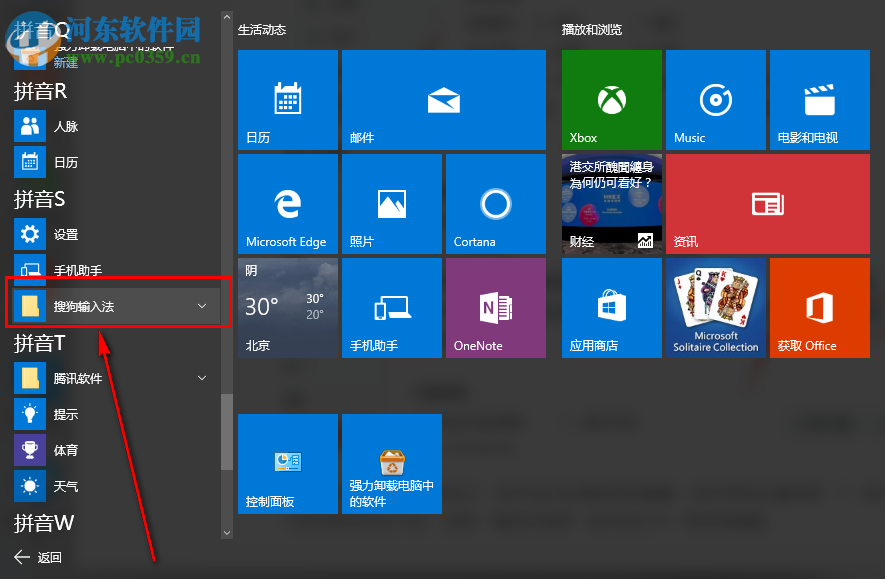Screen dimensions: 885x579
Task: Click the 搜狗输入法 folder icon
Action: (30, 306)
